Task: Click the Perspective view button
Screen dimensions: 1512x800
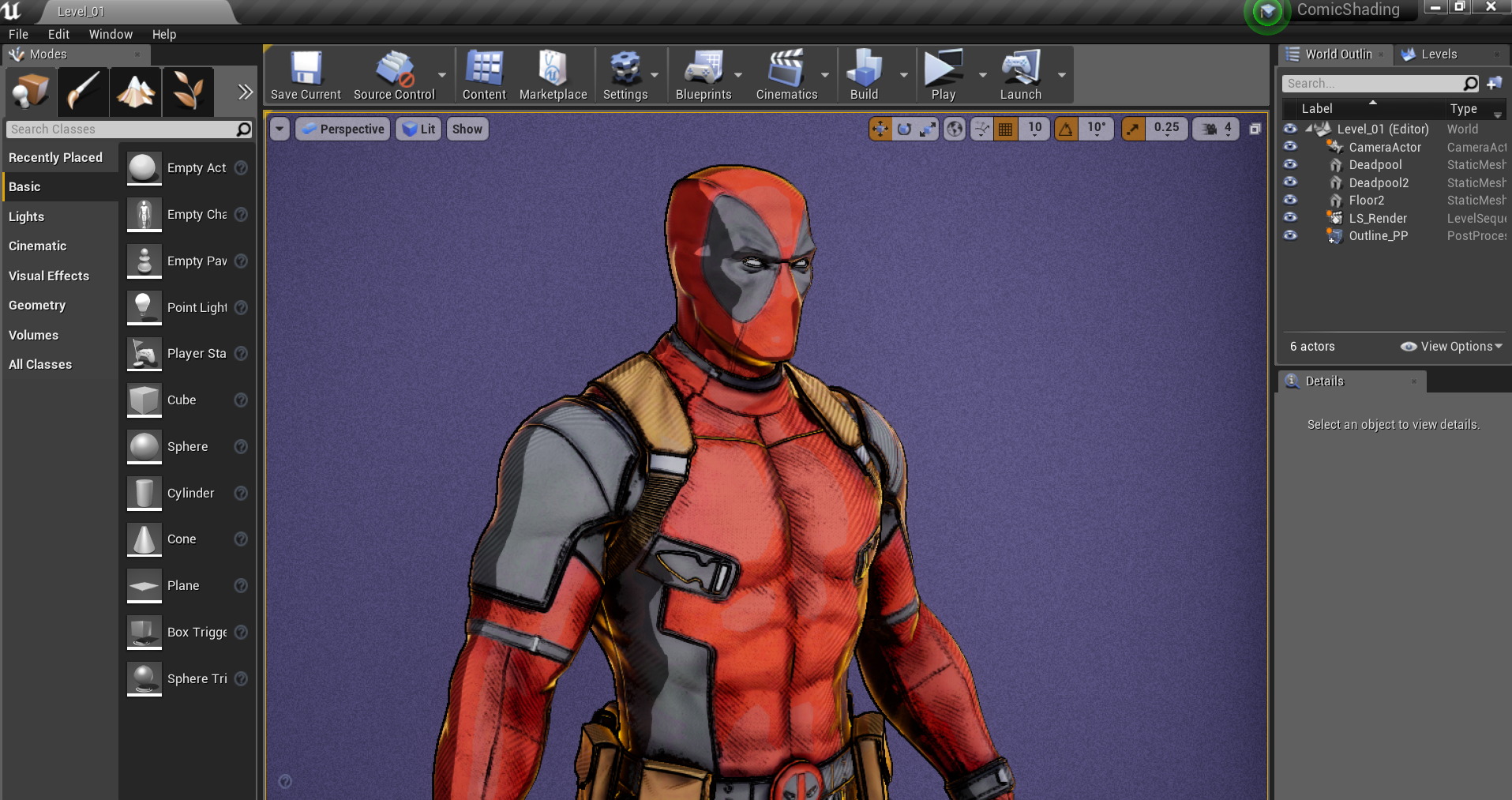Action: pyautogui.click(x=343, y=129)
